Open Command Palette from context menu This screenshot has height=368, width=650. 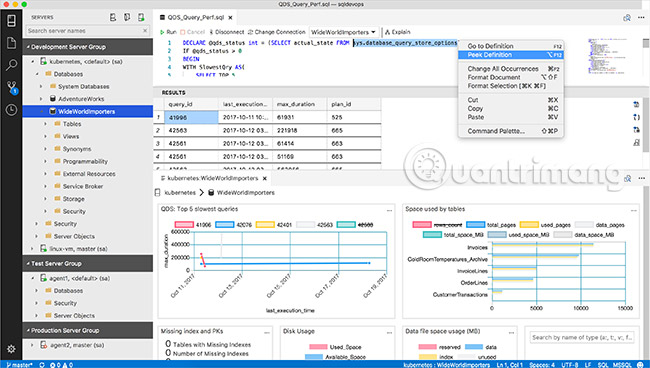pyautogui.click(x=511, y=131)
